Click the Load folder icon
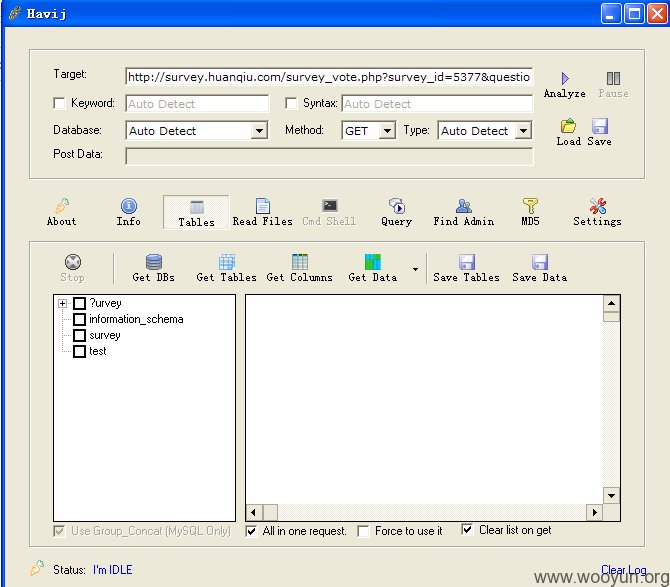 568,126
